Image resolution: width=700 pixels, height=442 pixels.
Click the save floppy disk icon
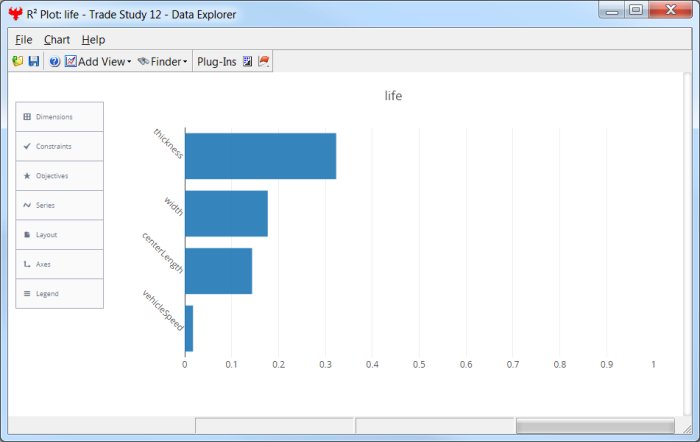click(x=33, y=62)
